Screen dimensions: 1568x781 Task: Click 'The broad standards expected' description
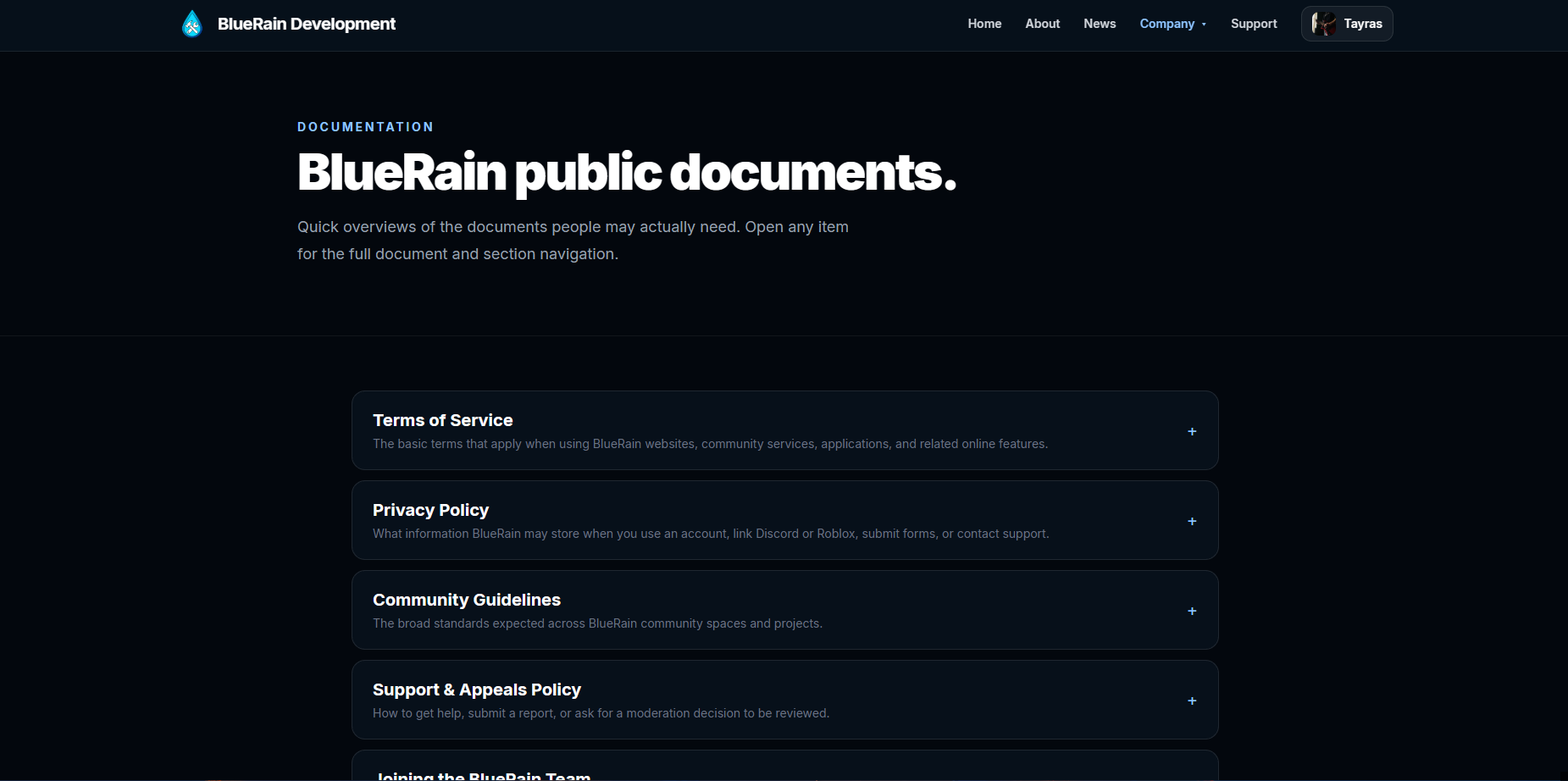(x=597, y=623)
